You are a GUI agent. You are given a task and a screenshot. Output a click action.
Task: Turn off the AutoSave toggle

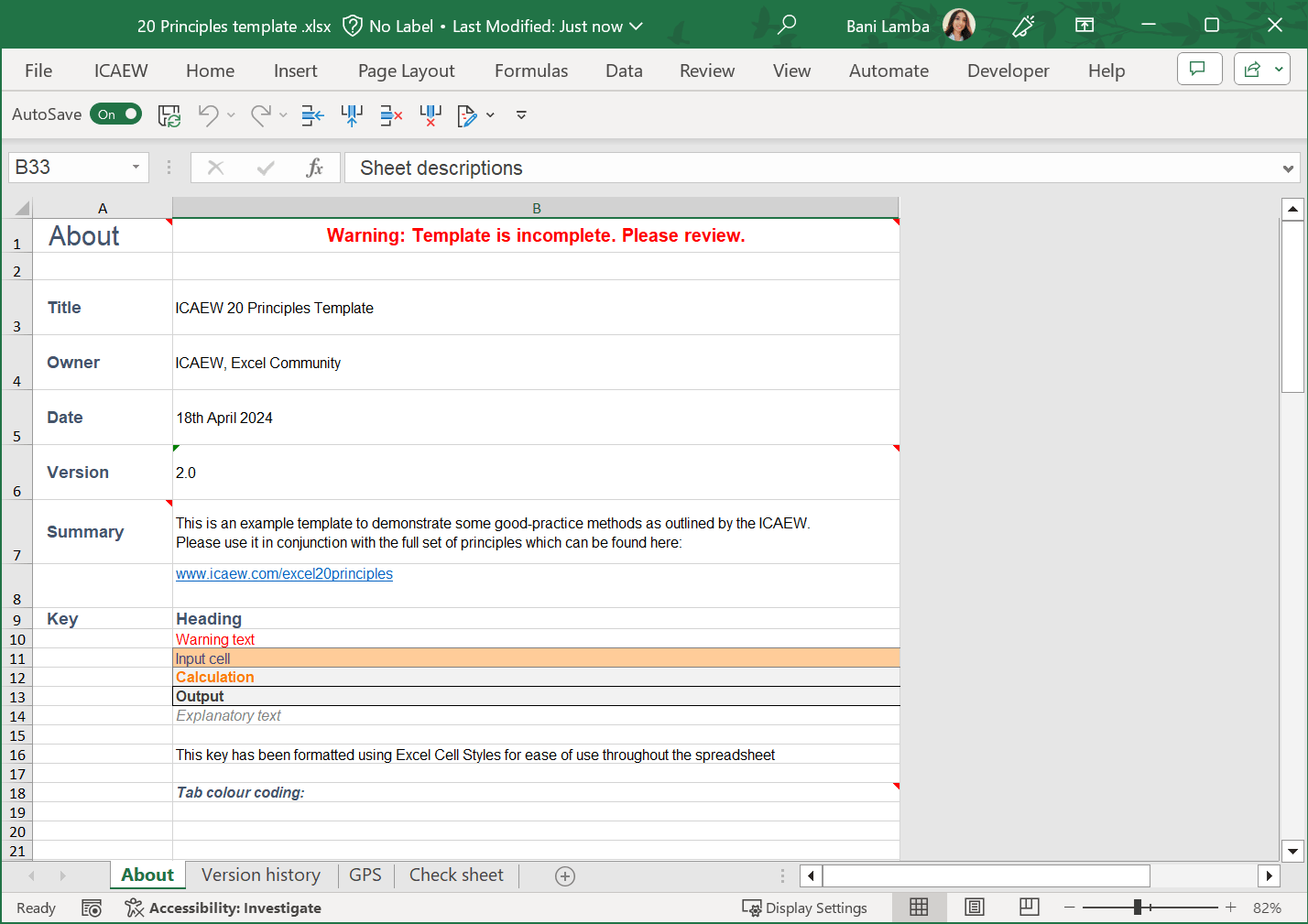(x=116, y=114)
